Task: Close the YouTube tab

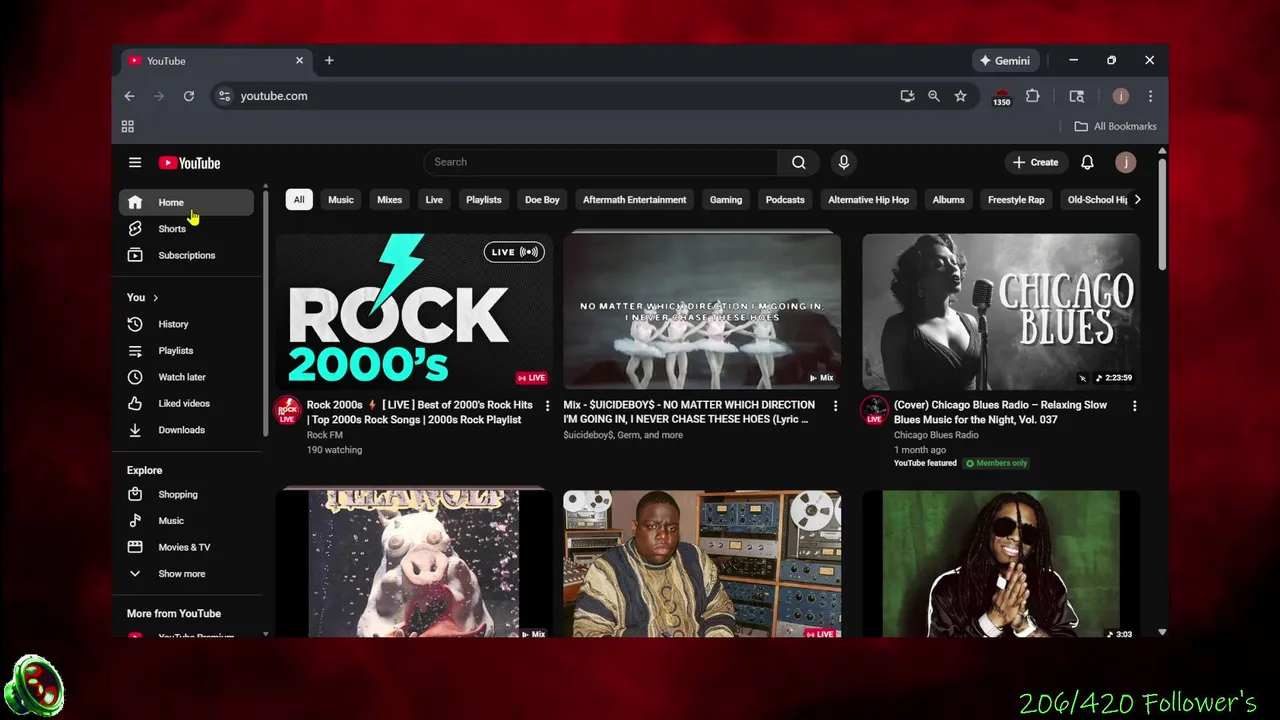Action: pyautogui.click(x=299, y=60)
